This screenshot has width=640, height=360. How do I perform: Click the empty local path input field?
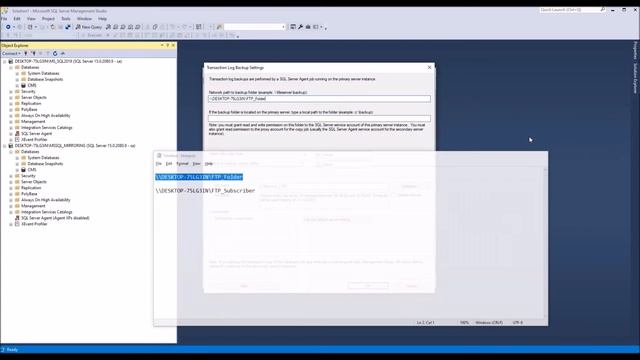pos(319,118)
